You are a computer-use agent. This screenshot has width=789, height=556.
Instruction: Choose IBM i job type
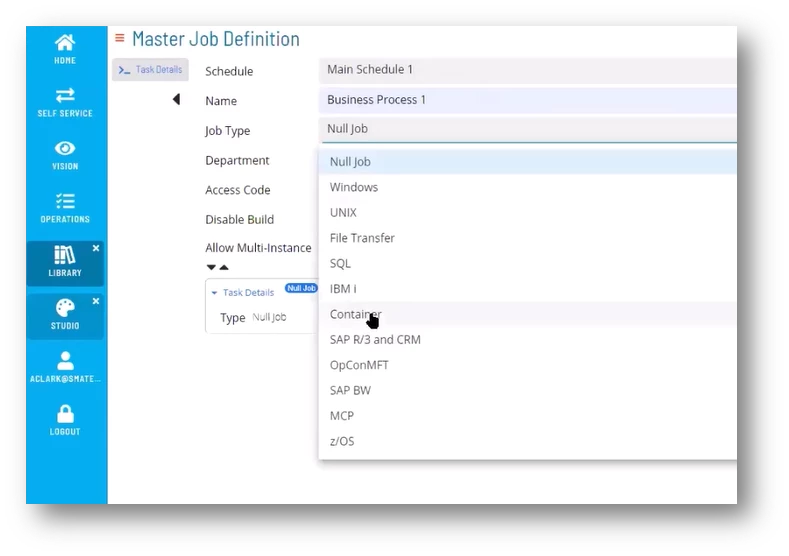point(528,289)
